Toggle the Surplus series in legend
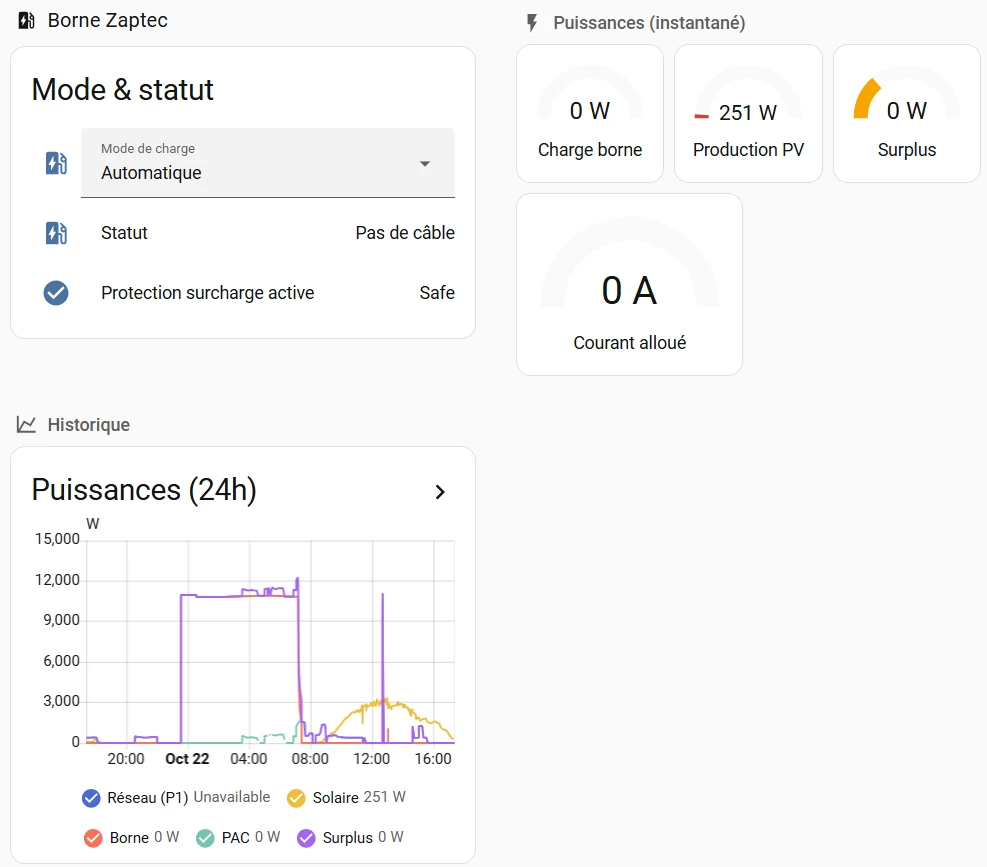The width and height of the screenshot is (987, 867). (x=306, y=838)
